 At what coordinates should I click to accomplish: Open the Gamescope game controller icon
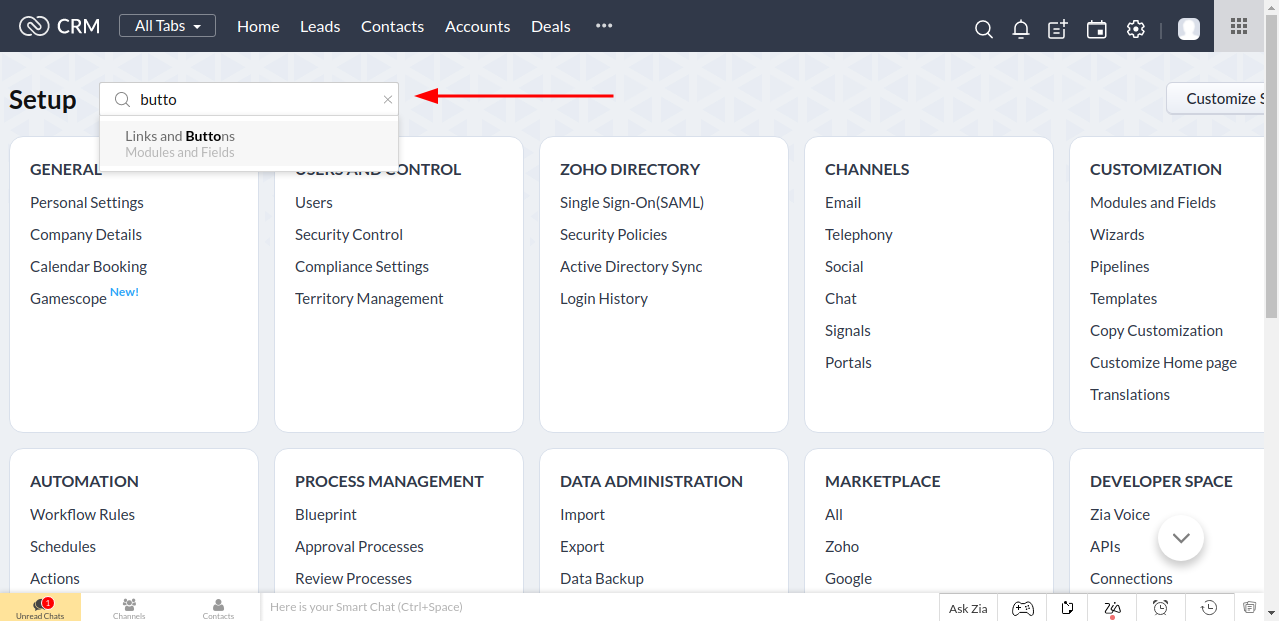pyautogui.click(x=1022, y=607)
